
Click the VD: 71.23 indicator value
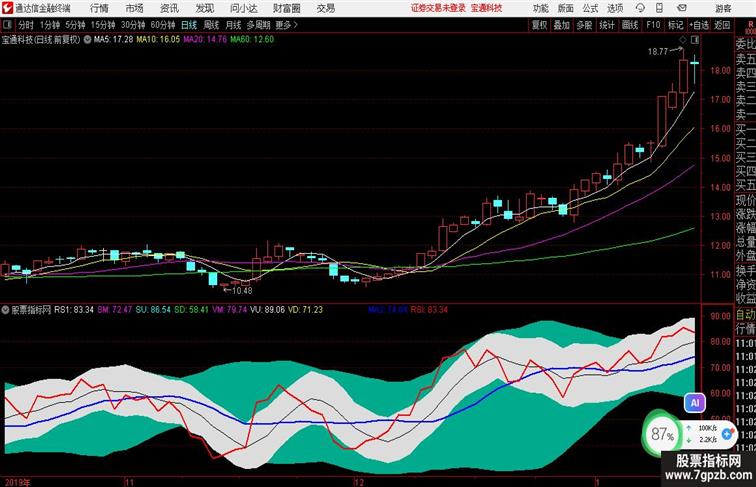coord(305,310)
